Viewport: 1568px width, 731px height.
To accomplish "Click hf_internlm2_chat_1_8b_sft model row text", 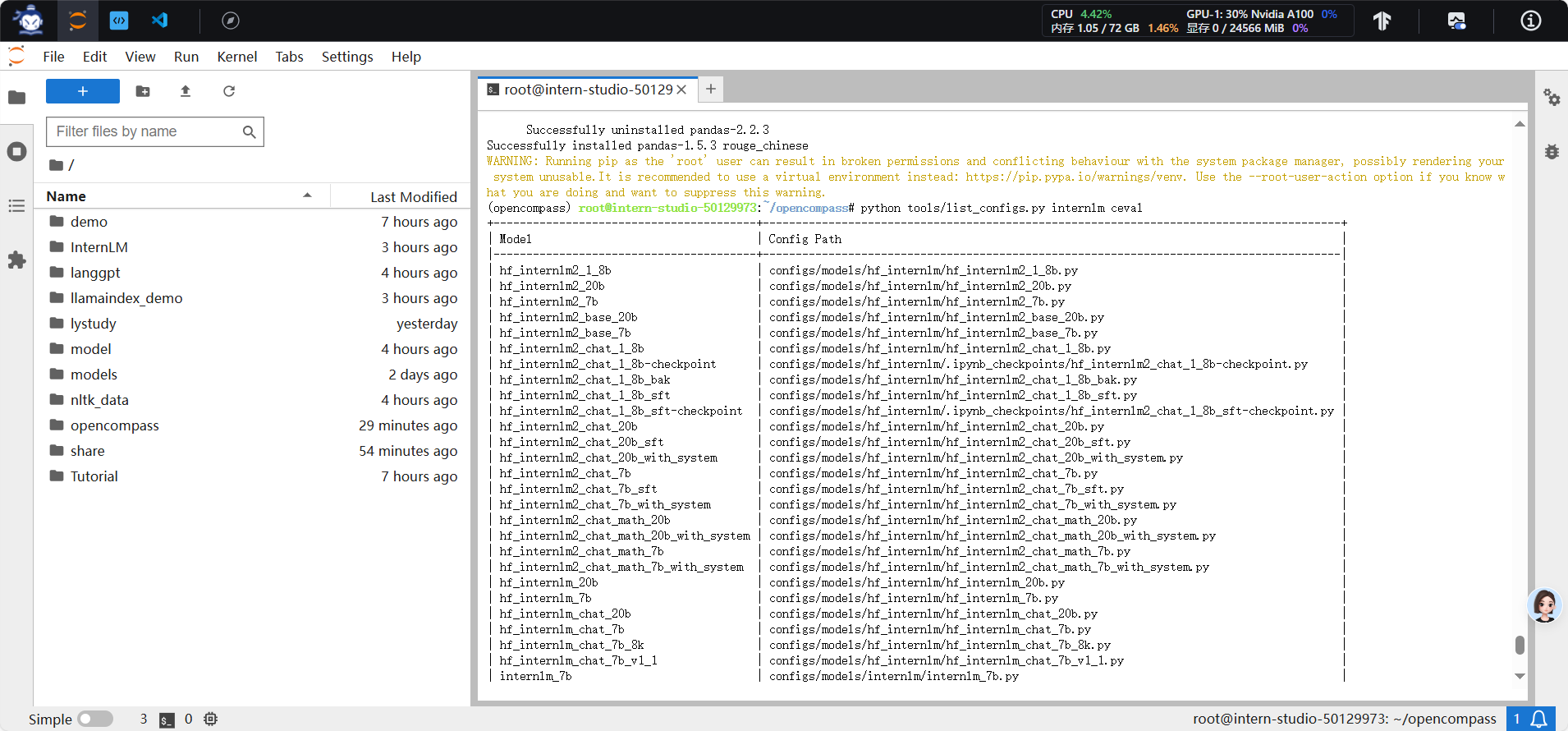I will point(585,395).
